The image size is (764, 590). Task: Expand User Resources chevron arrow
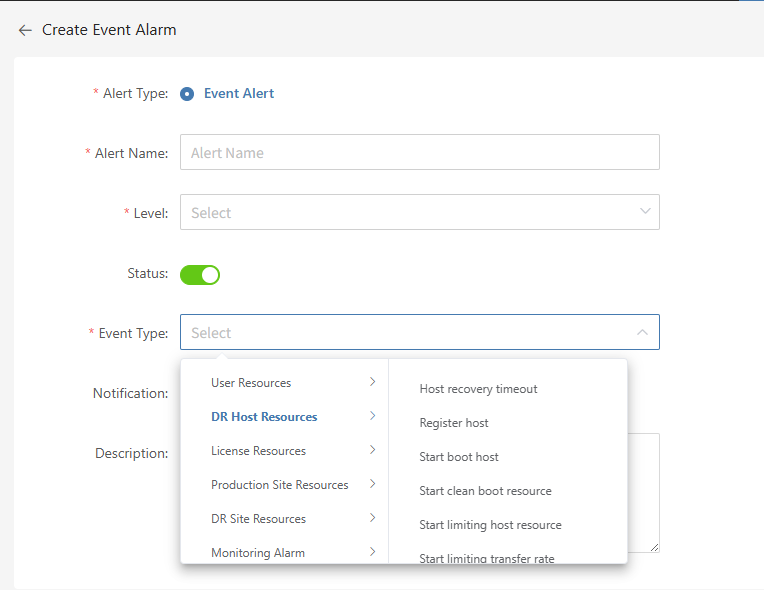click(372, 382)
